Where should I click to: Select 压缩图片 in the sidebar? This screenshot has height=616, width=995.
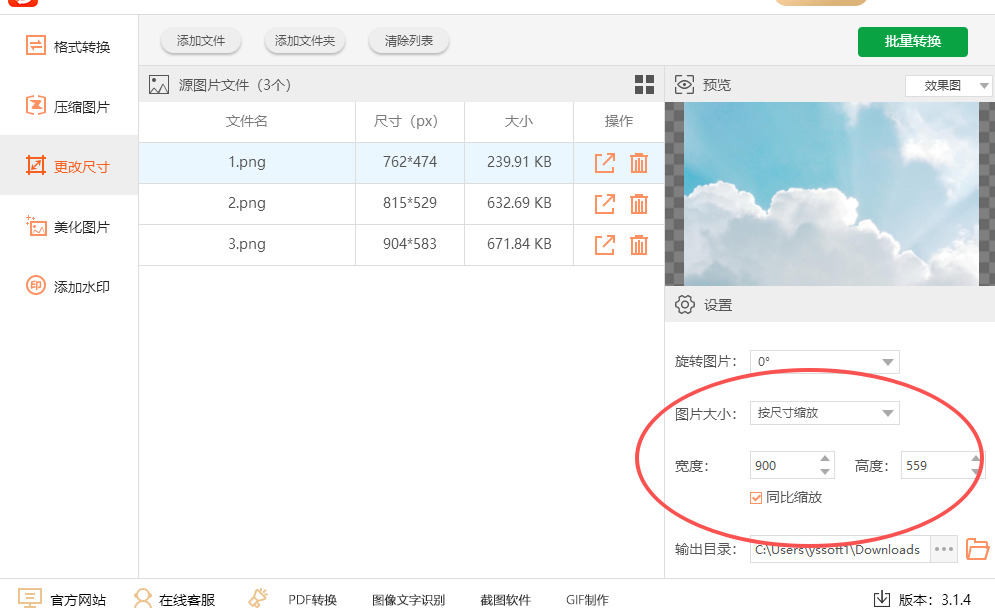pyautogui.click(x=69, y=106)
